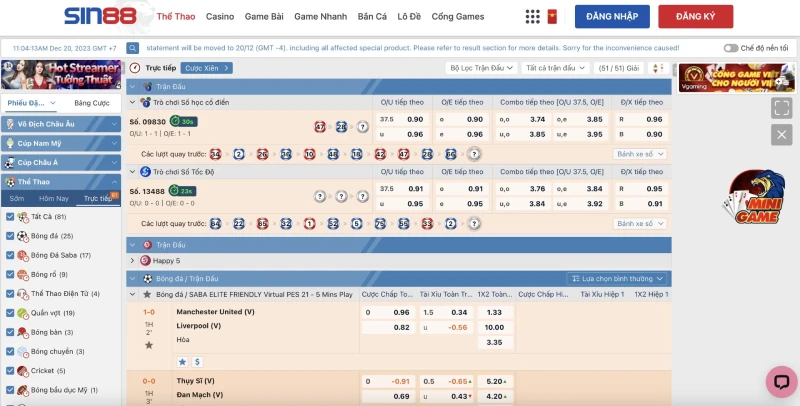Open Bánh xe số dropdown for Số 09830
The image size is (800, 406).
(x=640, y=154)
